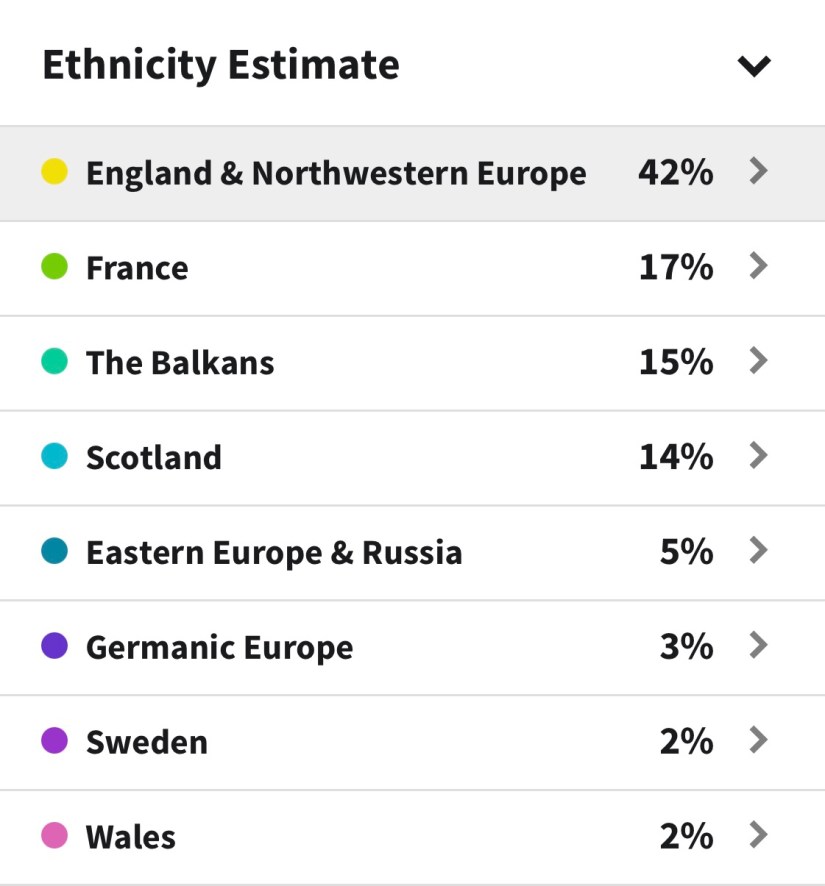Viewport: 825px width, 886px height.
Task: Click the teal Balkans color dot
Action: tap(55, 362)
